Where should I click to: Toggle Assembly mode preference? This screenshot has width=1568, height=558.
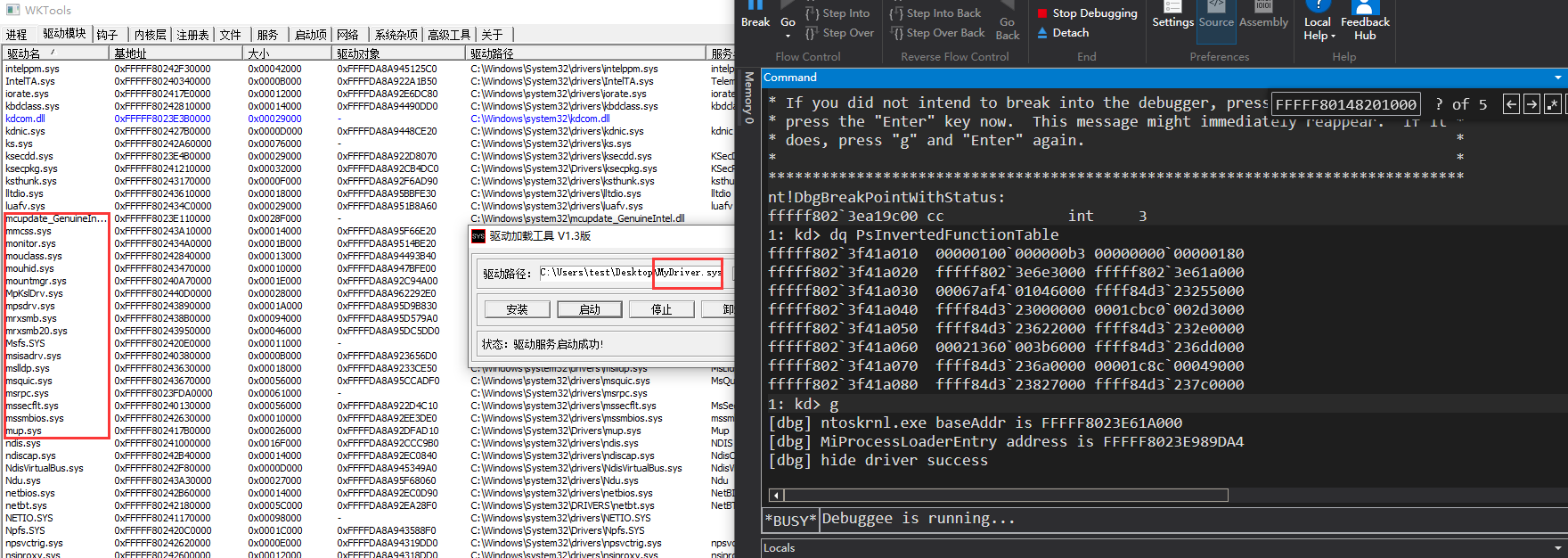pos(1263,16)
